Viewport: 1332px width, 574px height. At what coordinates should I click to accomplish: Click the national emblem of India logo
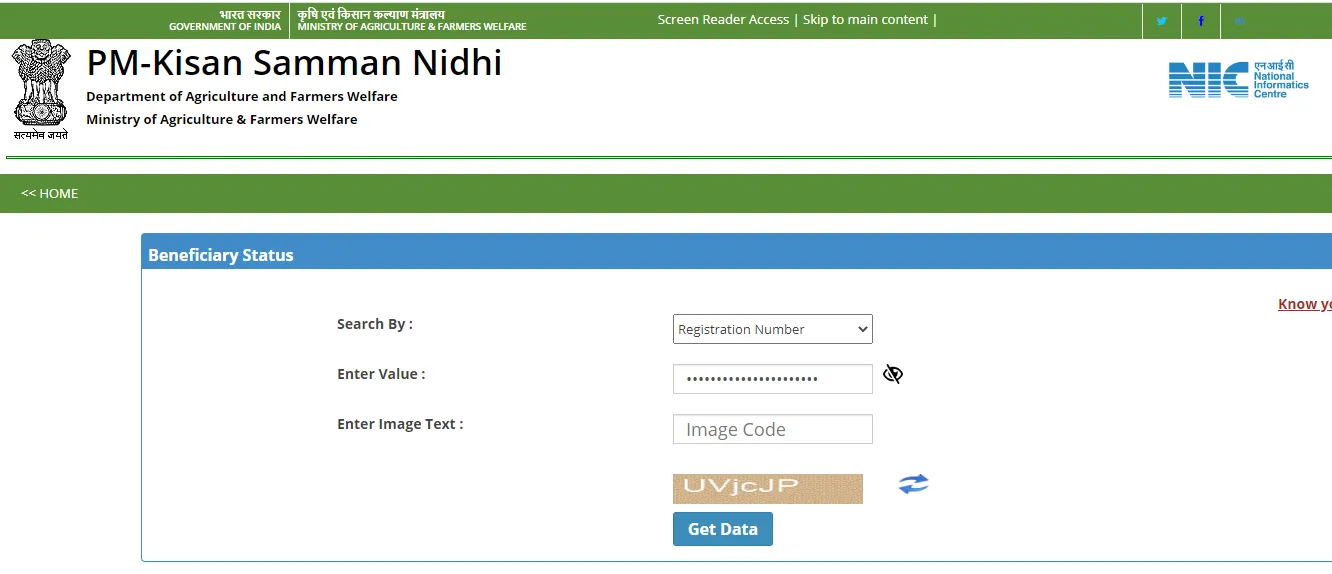pos(41,89)
